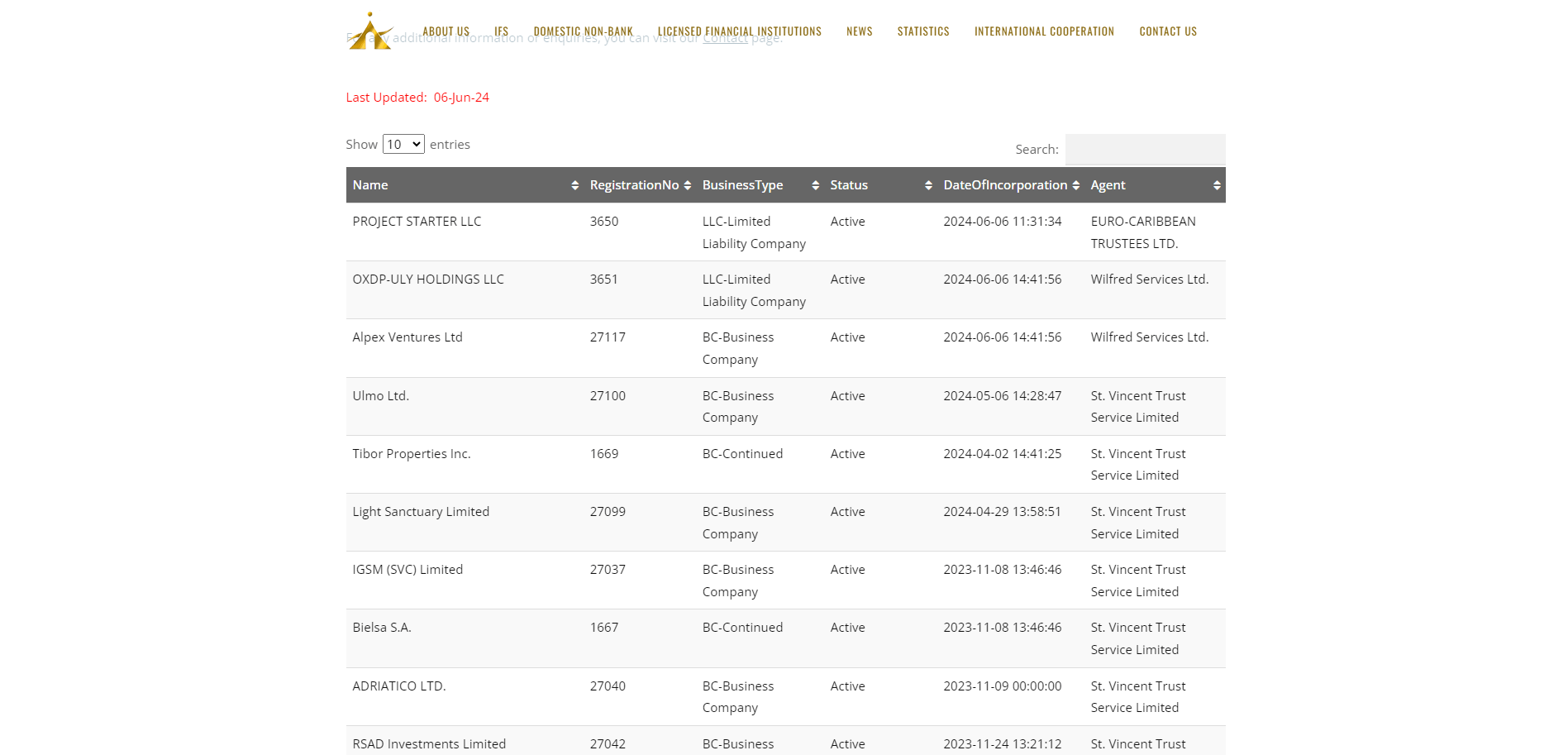Sort by DateOfIncorporation column arrows
This screenshot has width=1568, height=755.
(1075, 185)
